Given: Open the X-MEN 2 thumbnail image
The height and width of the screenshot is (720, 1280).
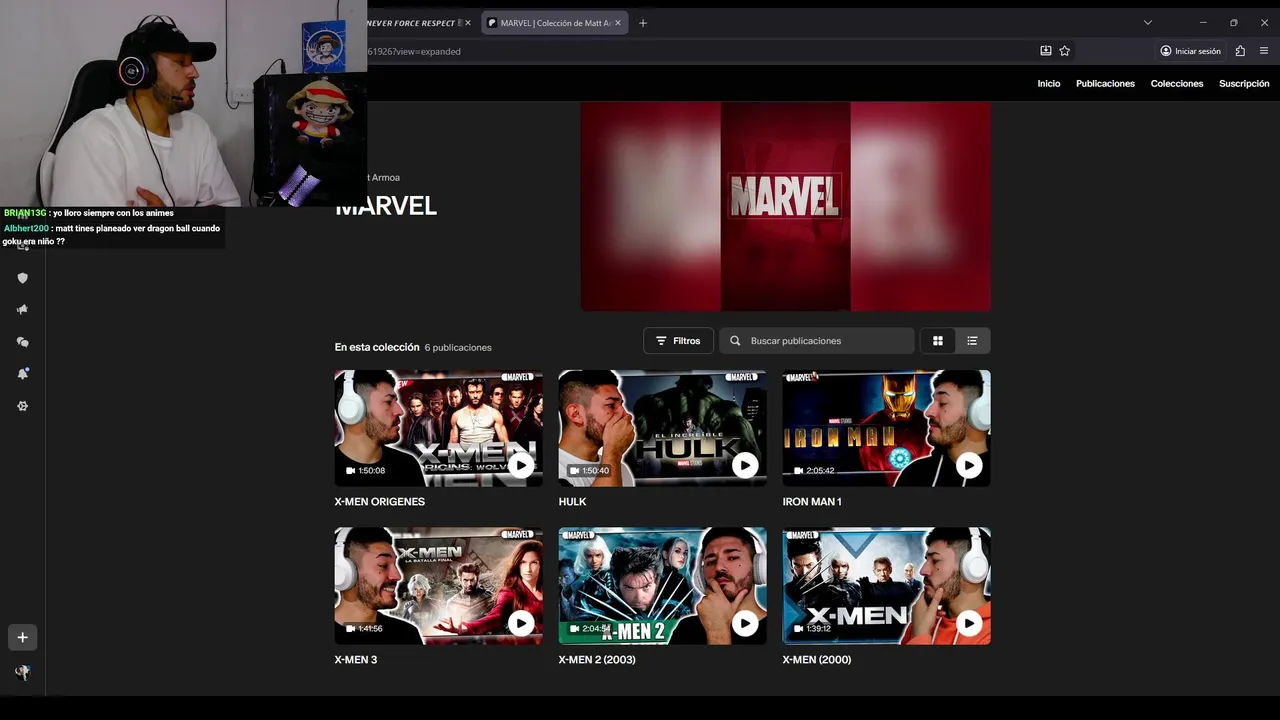Looking at the screenshot, I should [x=662, y=586].
